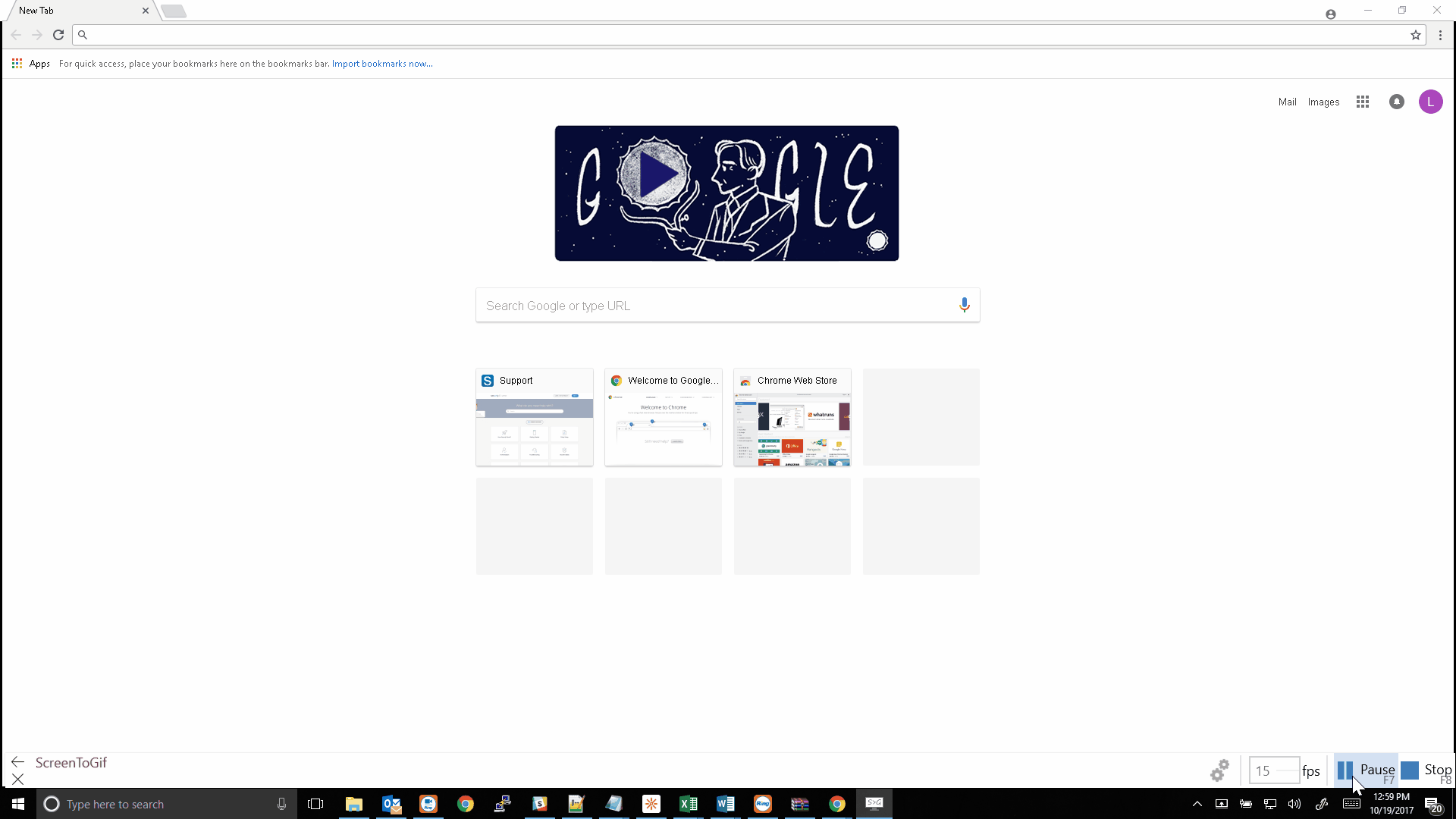Open the Chrome three-dot menu

tap(1440, 35)
